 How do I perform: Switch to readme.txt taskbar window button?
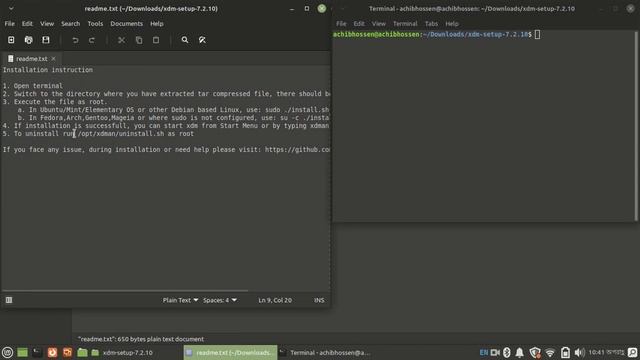pos(230,352)
